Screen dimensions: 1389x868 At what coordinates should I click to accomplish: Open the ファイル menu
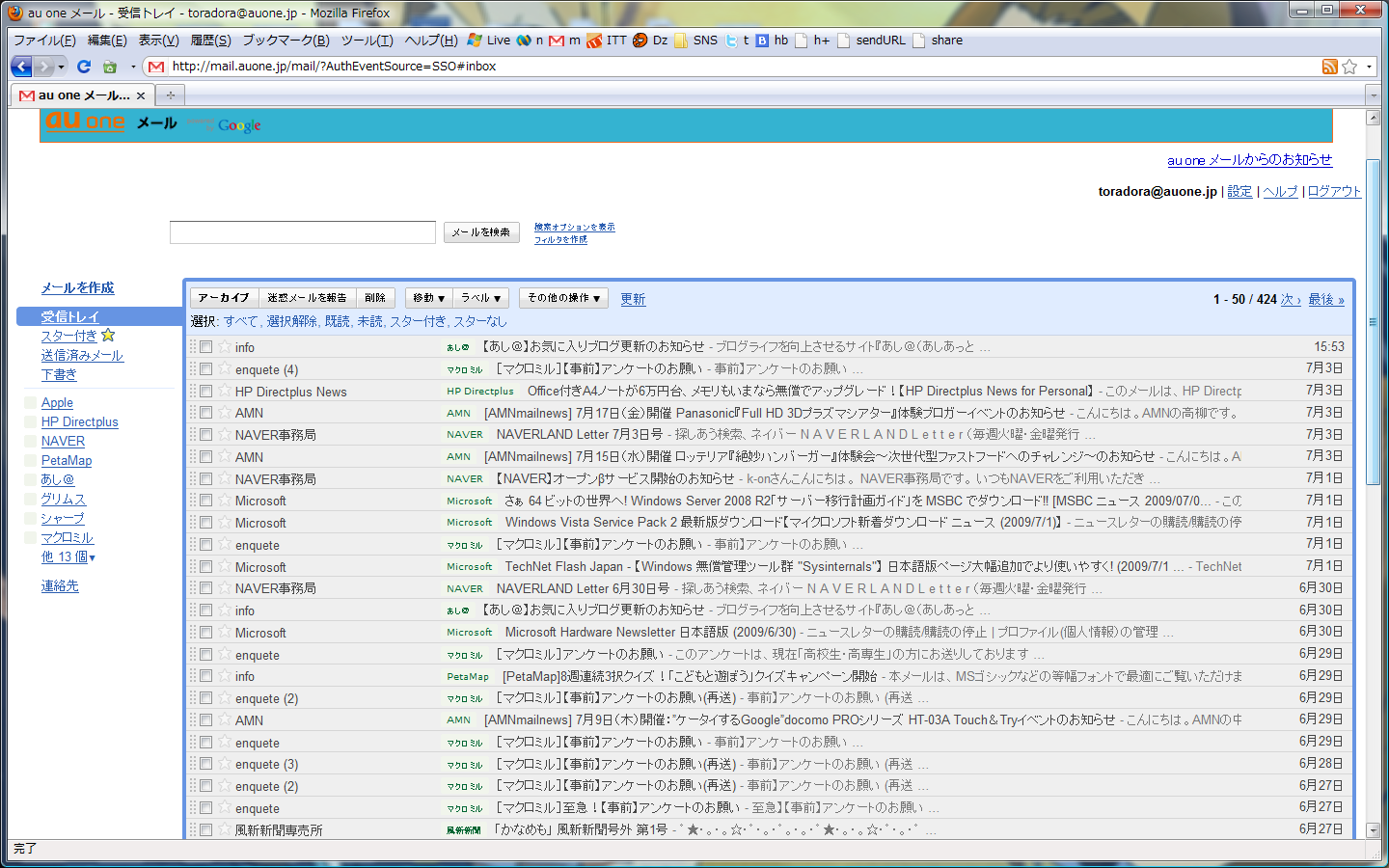44,41
